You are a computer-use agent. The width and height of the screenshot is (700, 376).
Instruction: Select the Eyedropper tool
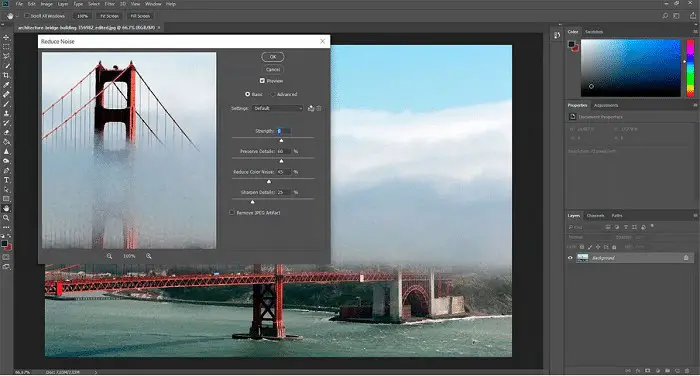[x=6, y=85]
